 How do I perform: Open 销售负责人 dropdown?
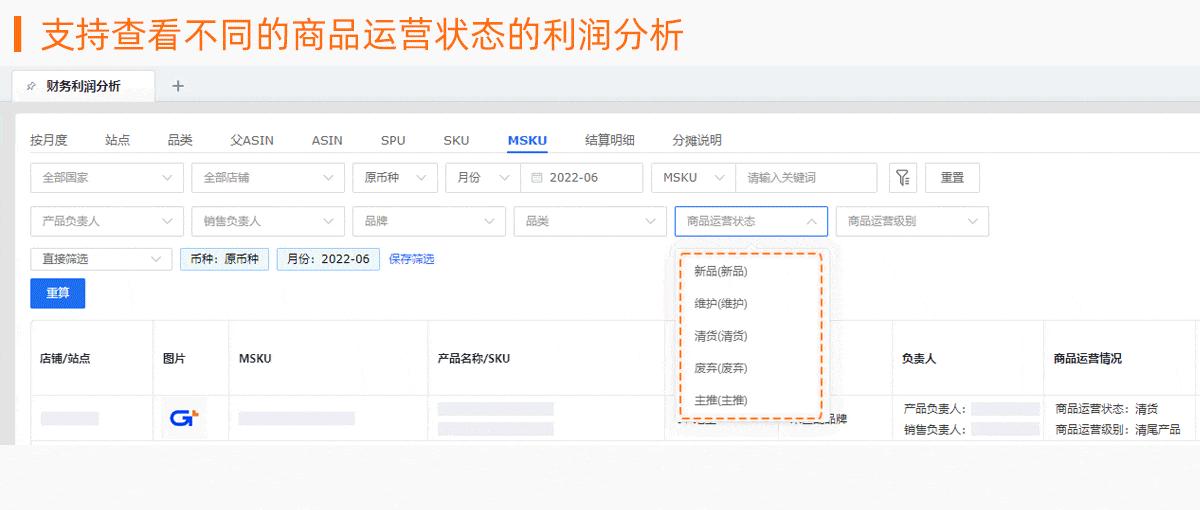pyautogui.click(x=268, y=221)
